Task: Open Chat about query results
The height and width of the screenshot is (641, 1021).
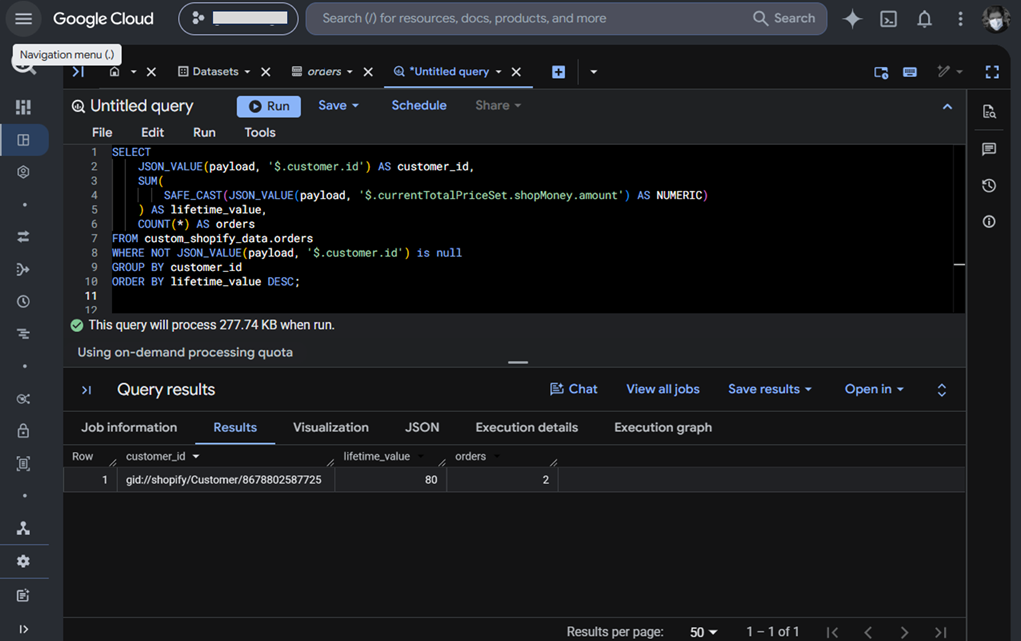Action: (x=574, y=389)
